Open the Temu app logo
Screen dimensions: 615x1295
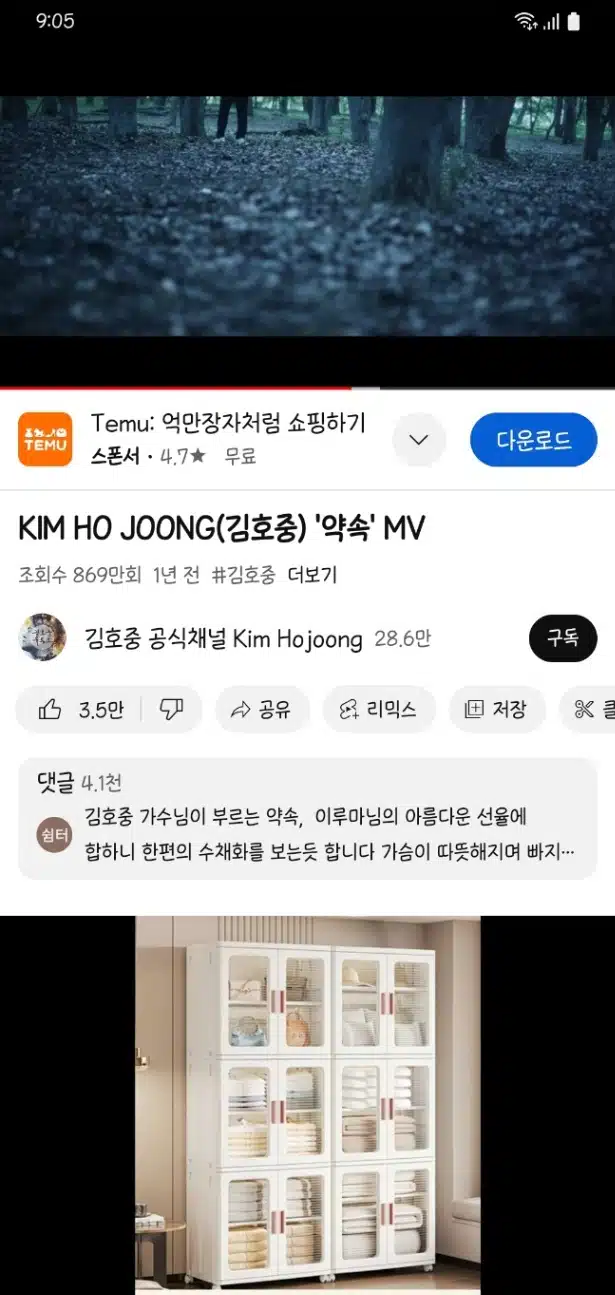point(45,439)
